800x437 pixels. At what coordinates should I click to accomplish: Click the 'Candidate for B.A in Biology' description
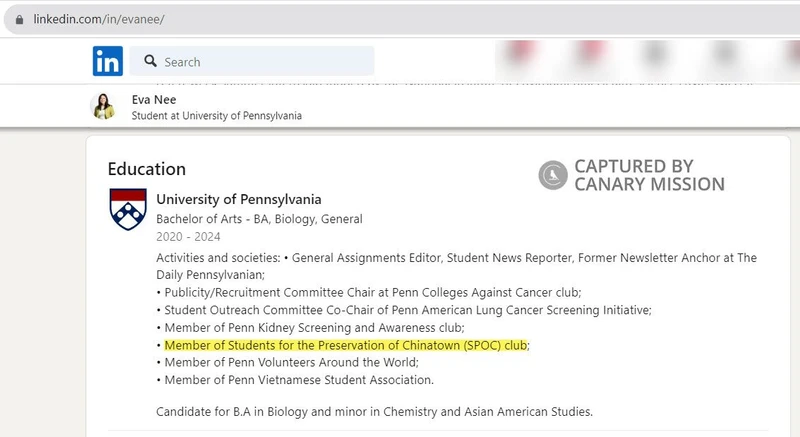(x=376, y=412)
